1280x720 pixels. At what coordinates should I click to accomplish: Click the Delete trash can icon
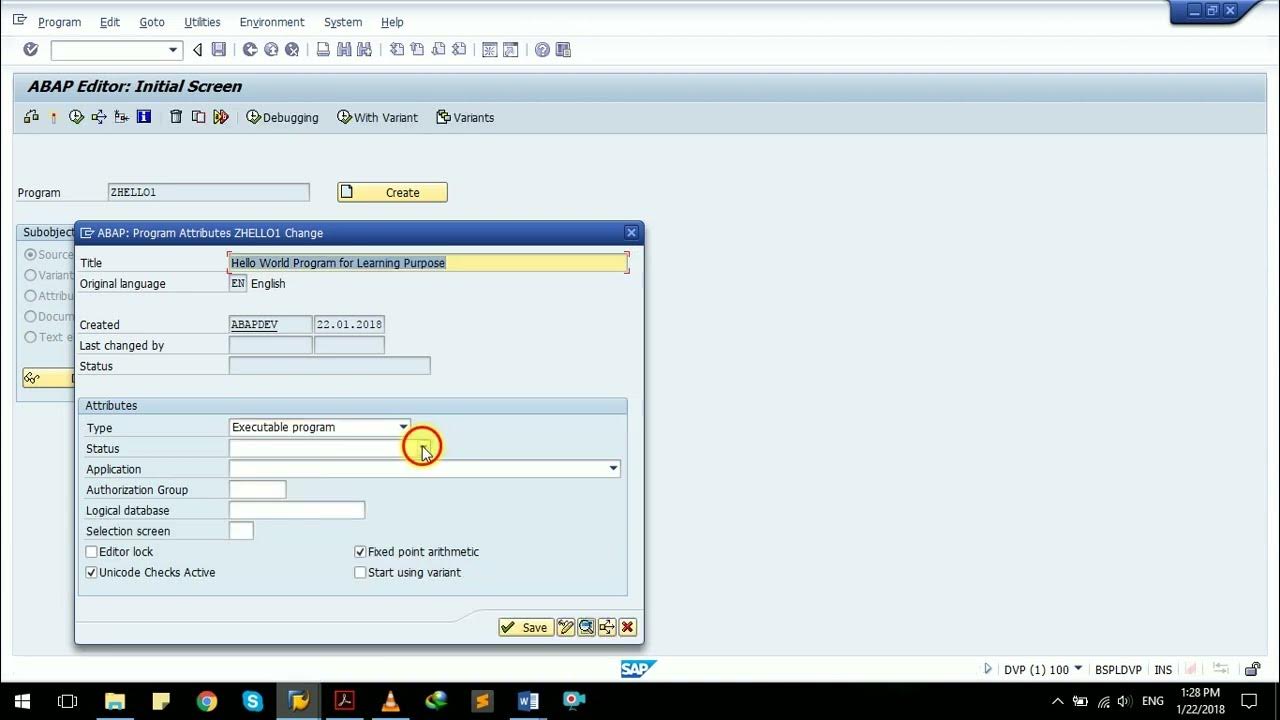point(176,117)
